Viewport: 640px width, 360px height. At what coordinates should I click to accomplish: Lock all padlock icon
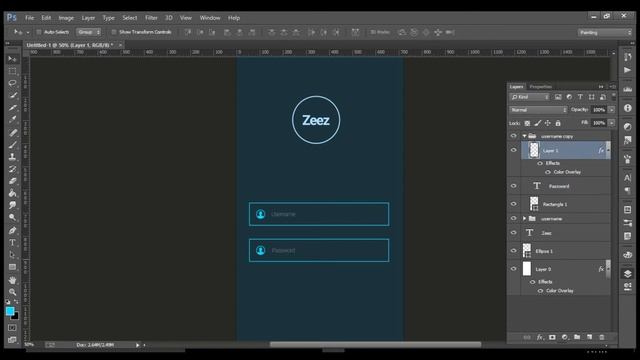[558, 123]
